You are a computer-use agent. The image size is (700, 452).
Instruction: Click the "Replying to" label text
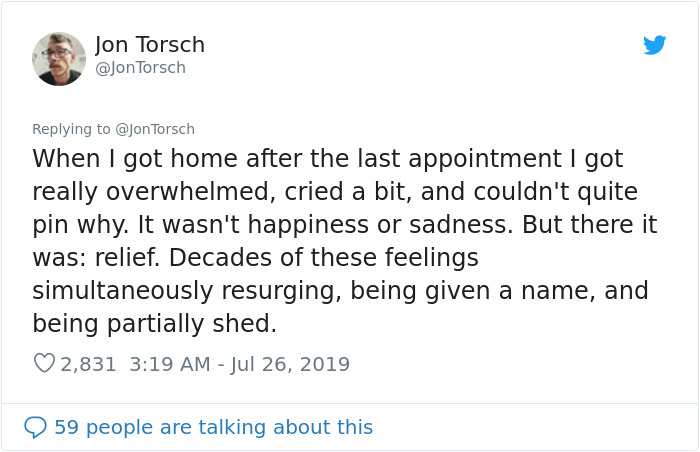click(x=71, y=129)
